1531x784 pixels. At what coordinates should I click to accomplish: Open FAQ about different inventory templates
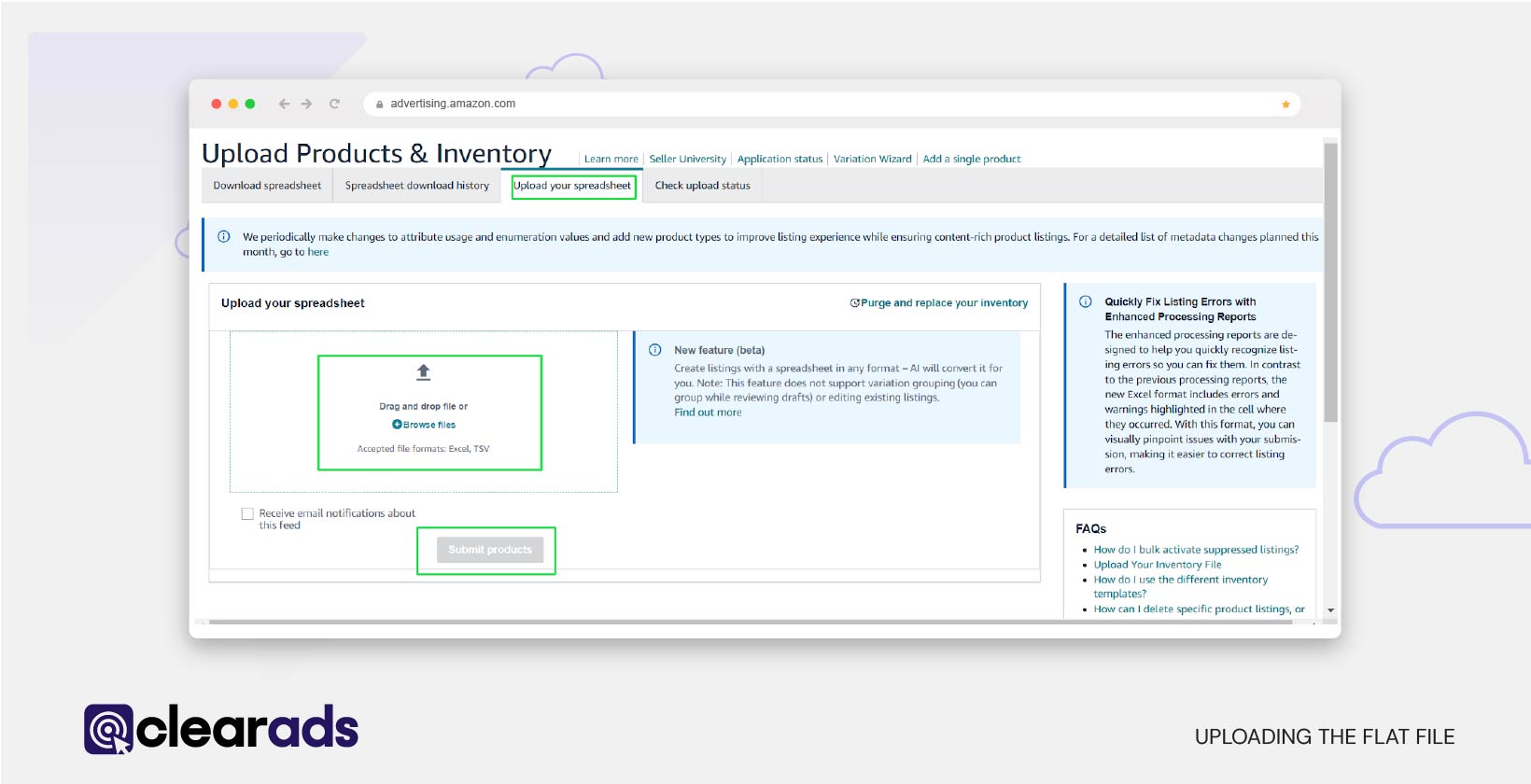(1181, 586)
